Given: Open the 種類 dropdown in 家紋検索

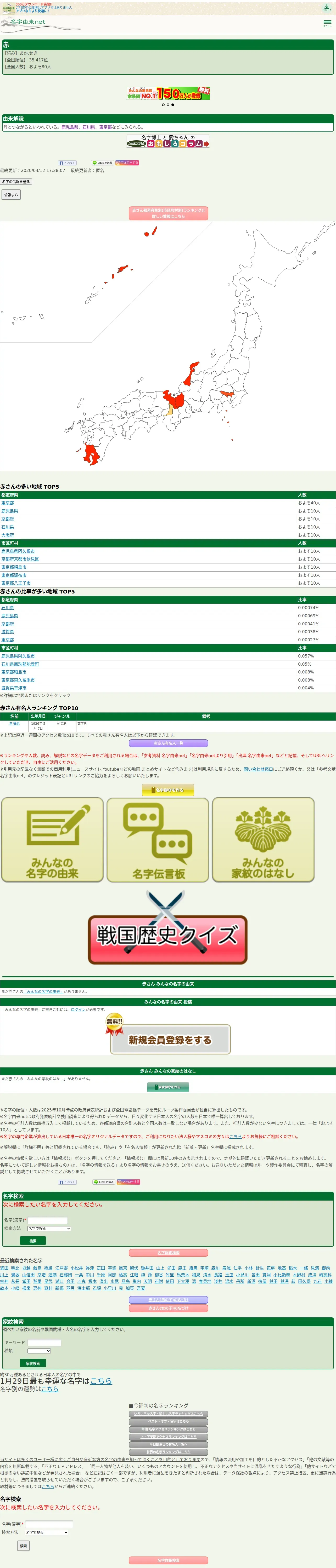Looking at the screenshot, I should (39, 1351).
